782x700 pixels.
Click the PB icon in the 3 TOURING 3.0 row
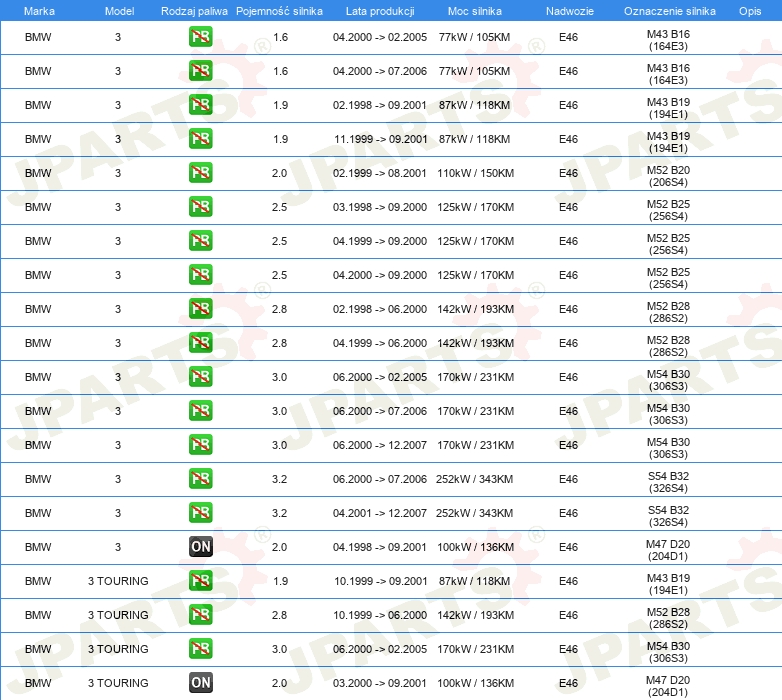201,649
